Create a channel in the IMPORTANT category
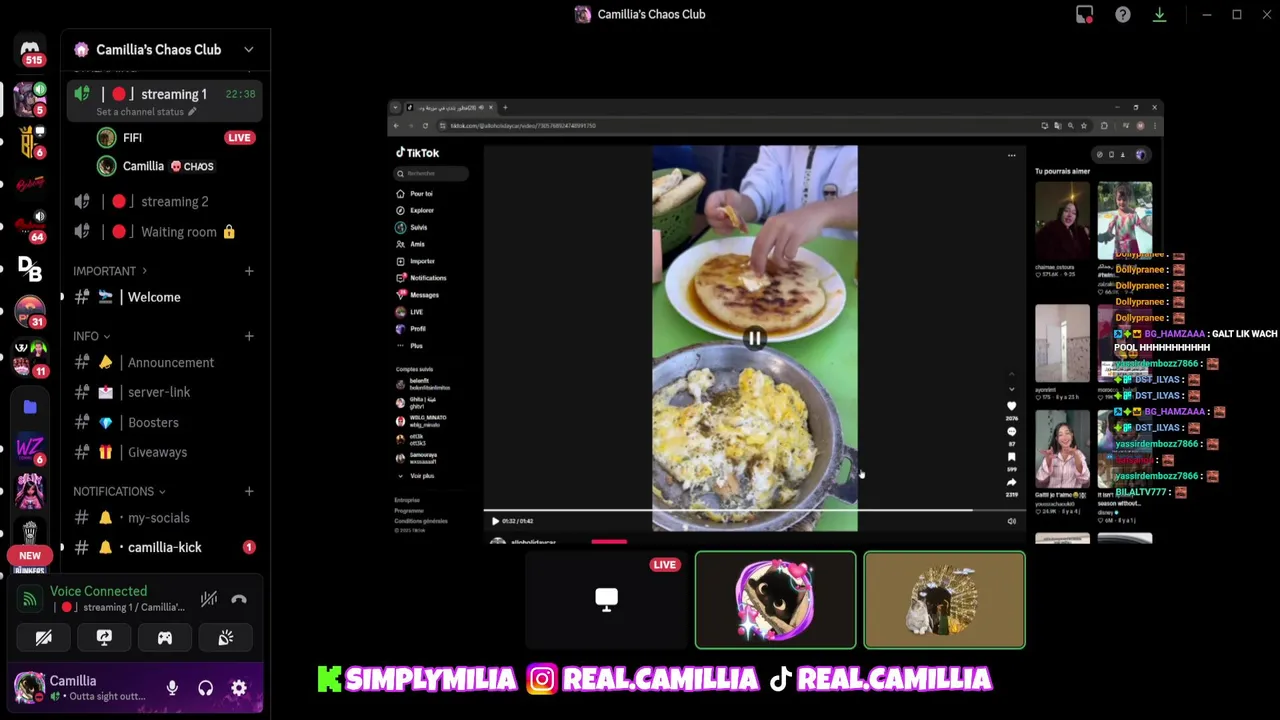This screenshot has height=720, width=1280. click(249, 271)
